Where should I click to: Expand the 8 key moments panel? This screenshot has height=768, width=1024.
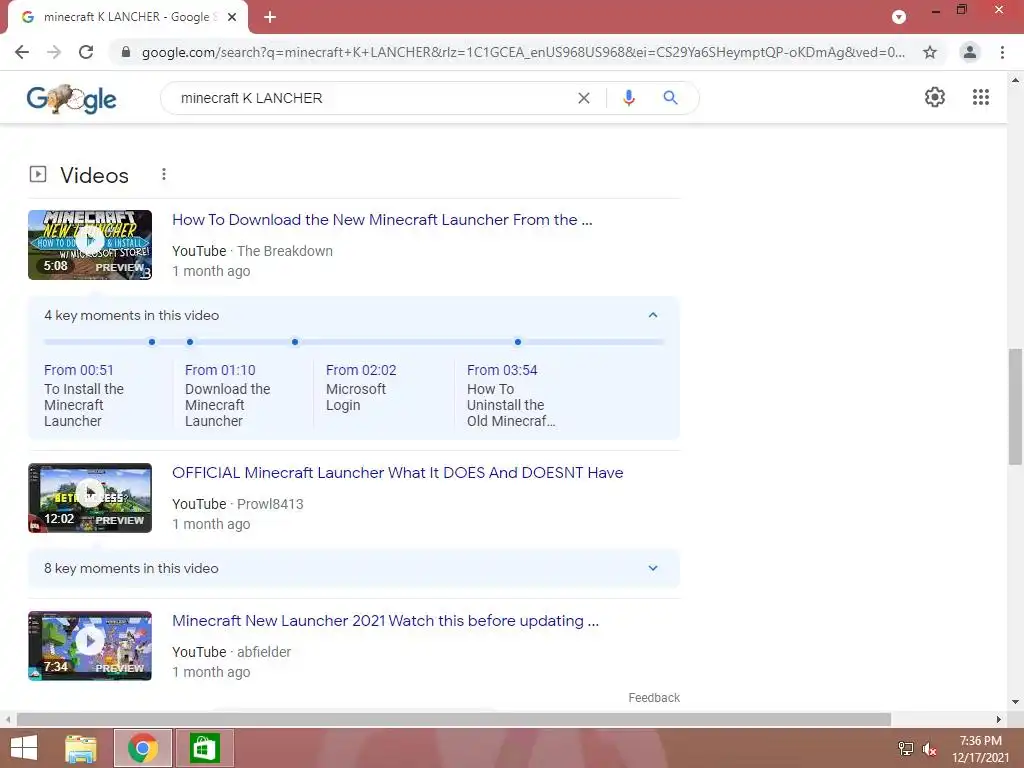[x=652, y=568]
